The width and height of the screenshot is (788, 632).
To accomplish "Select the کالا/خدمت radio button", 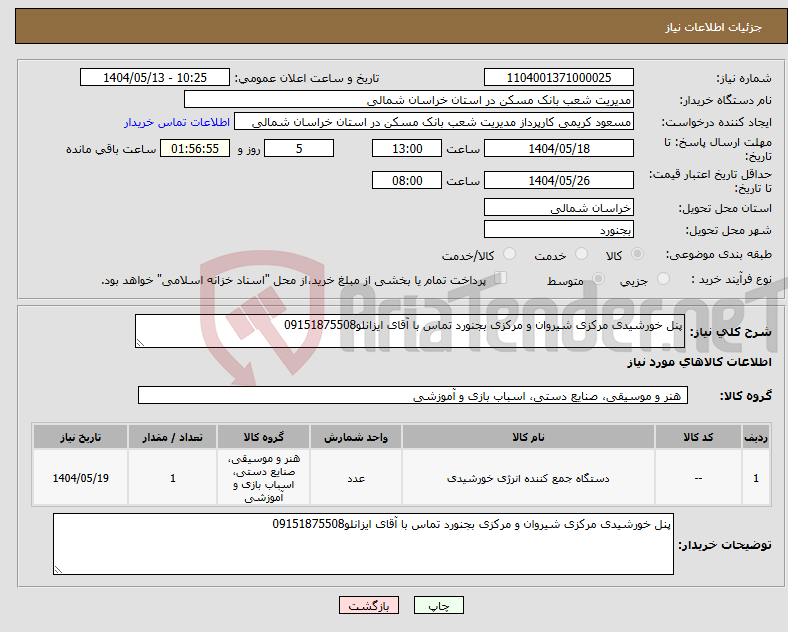I will (x=510, y=254).
